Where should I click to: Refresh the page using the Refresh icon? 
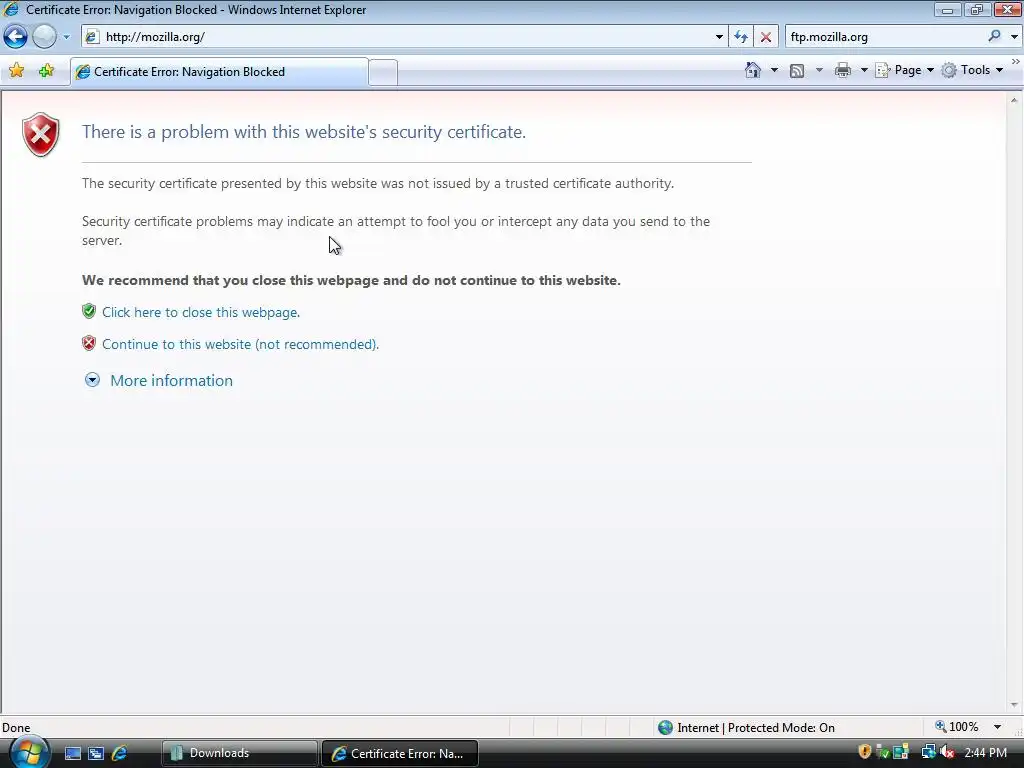tap(741, 37)
